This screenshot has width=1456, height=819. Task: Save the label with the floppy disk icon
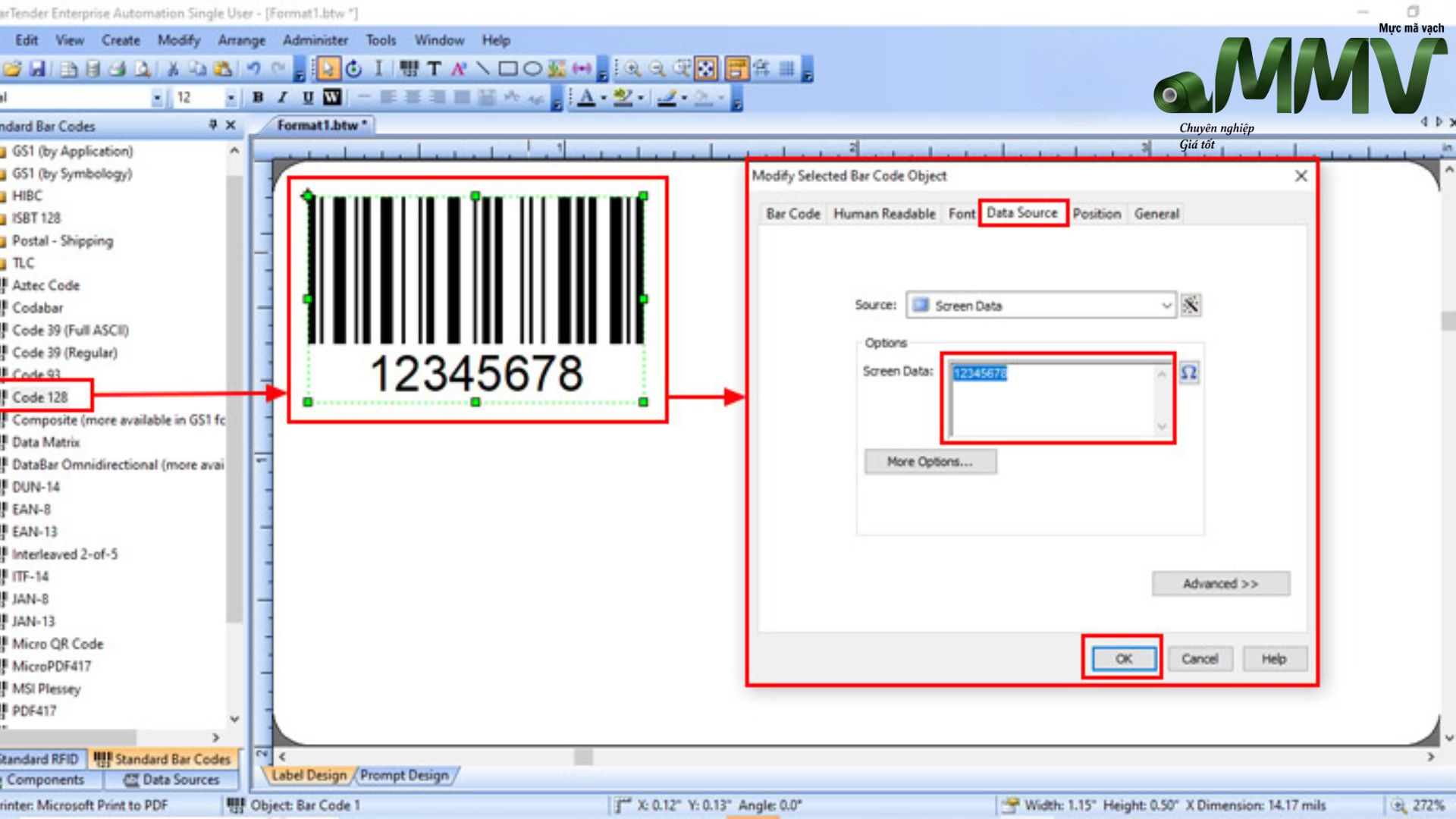pyautogui.click(x=37, y=69)
